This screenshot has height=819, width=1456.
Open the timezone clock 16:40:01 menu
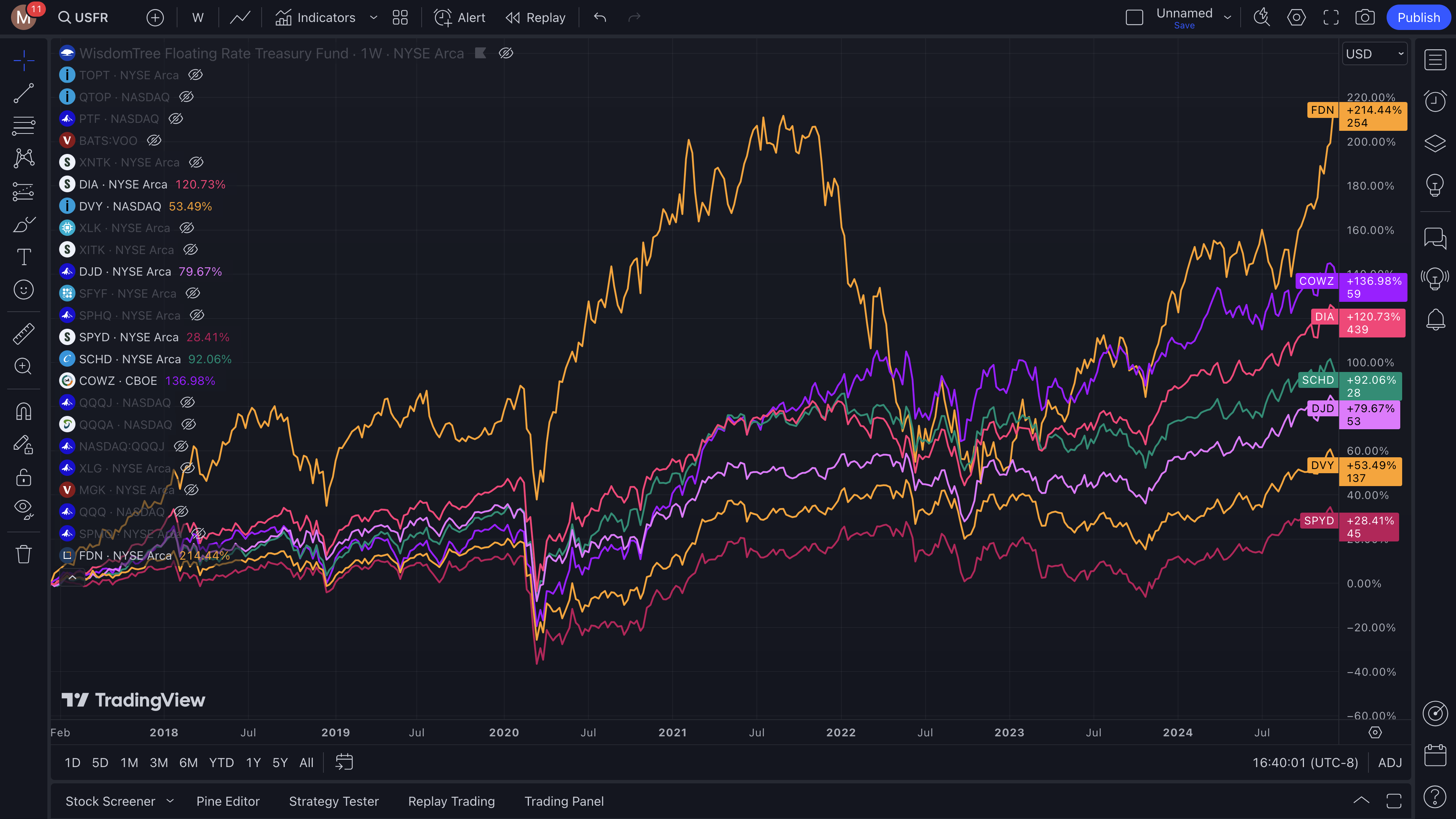coord(1305,763)
